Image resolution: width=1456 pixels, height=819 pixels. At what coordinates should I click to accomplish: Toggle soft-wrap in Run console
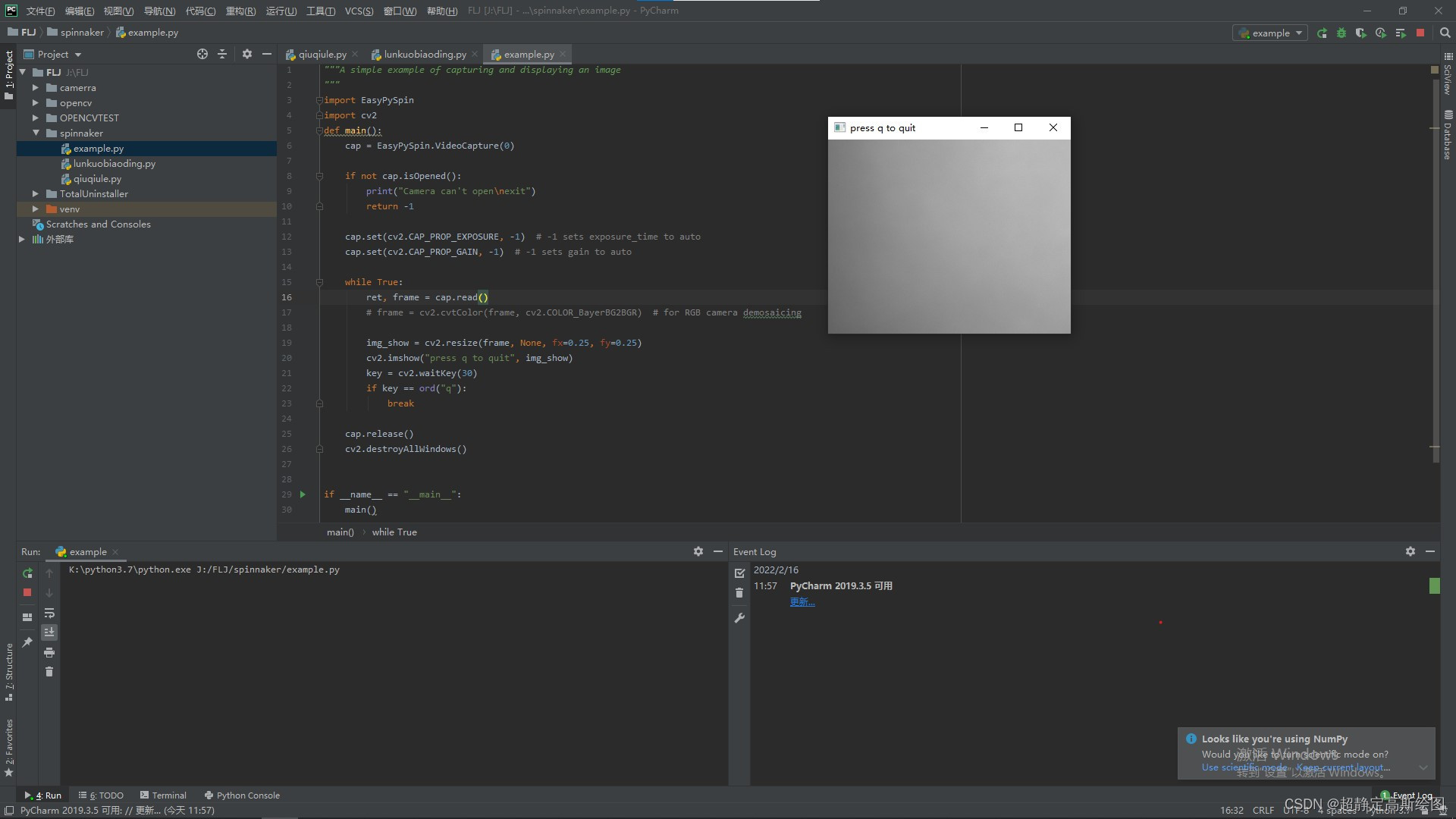coord(49,613)
